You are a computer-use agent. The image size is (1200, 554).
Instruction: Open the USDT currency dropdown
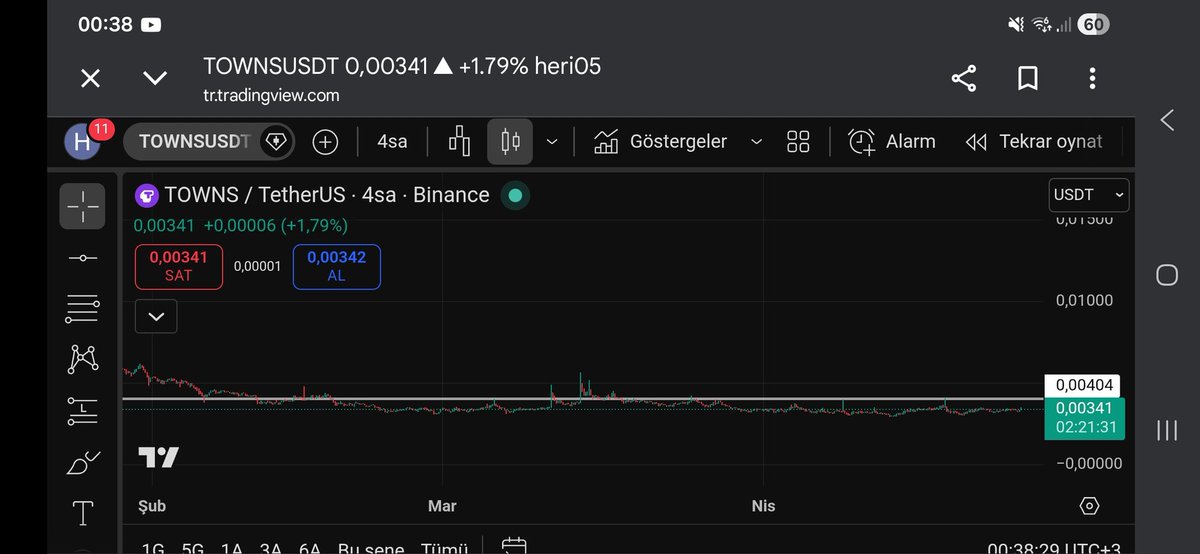point(1089,194)
